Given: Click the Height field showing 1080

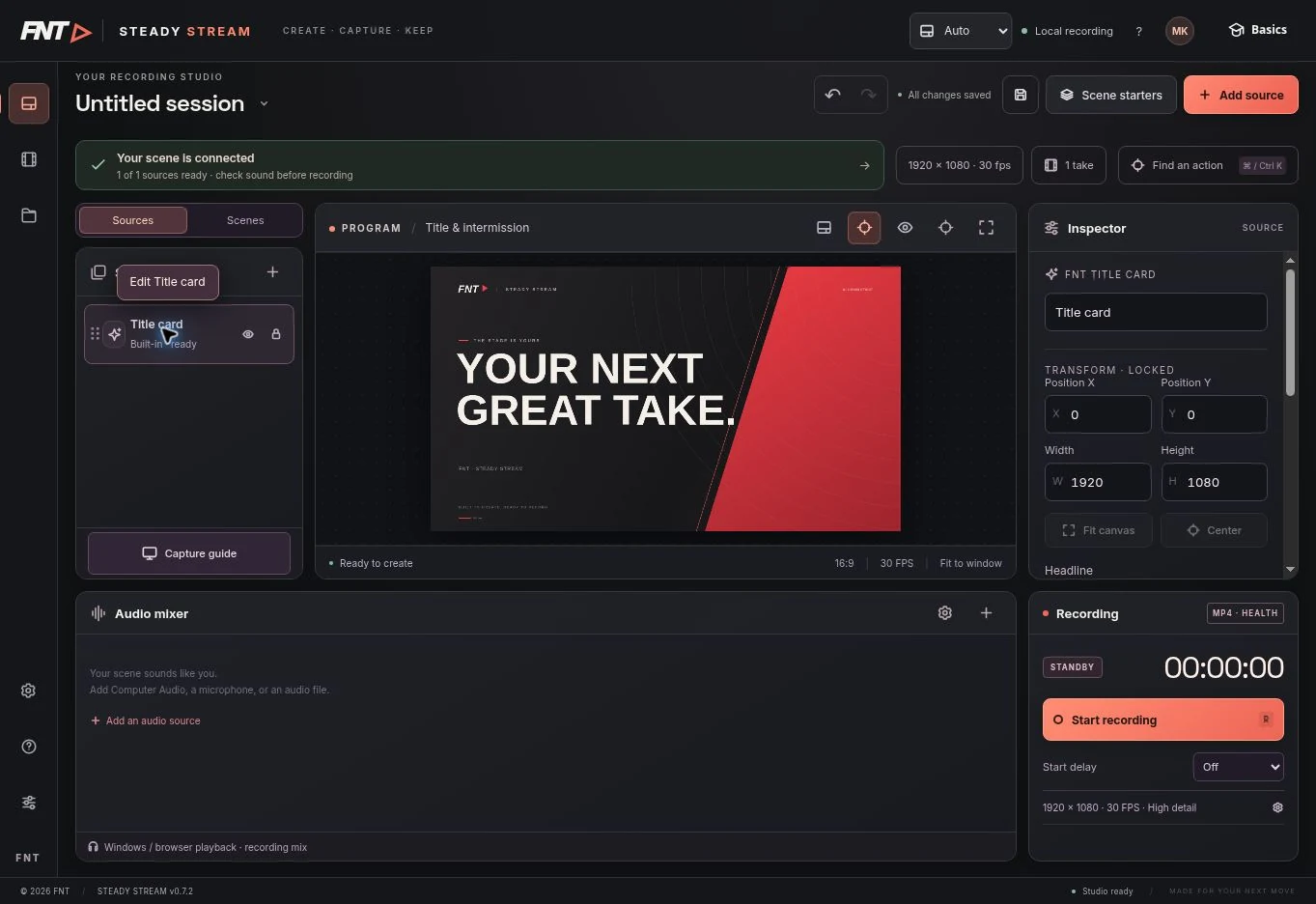Looking at the screenshot, I should pyautogui.click(x=1215, y=482).
